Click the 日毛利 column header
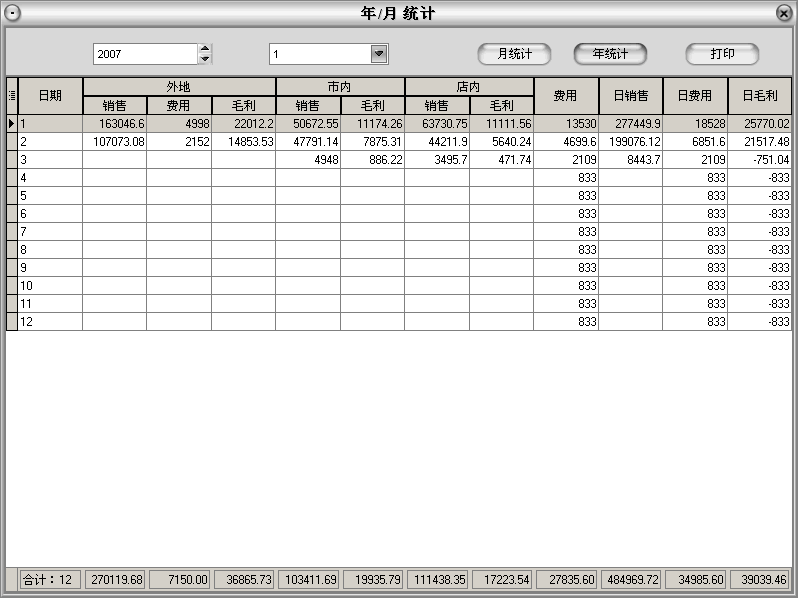Viewport: 798px width, 598px height. pos(759,96)
